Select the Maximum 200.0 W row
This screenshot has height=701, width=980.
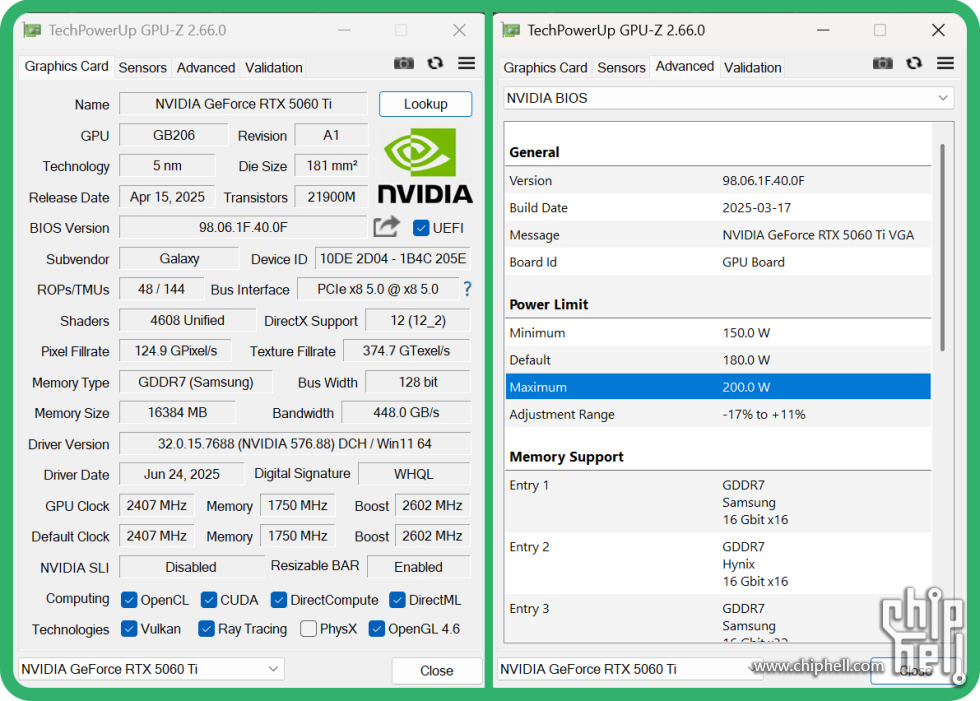pyautogui.click(x=718, y=387)
